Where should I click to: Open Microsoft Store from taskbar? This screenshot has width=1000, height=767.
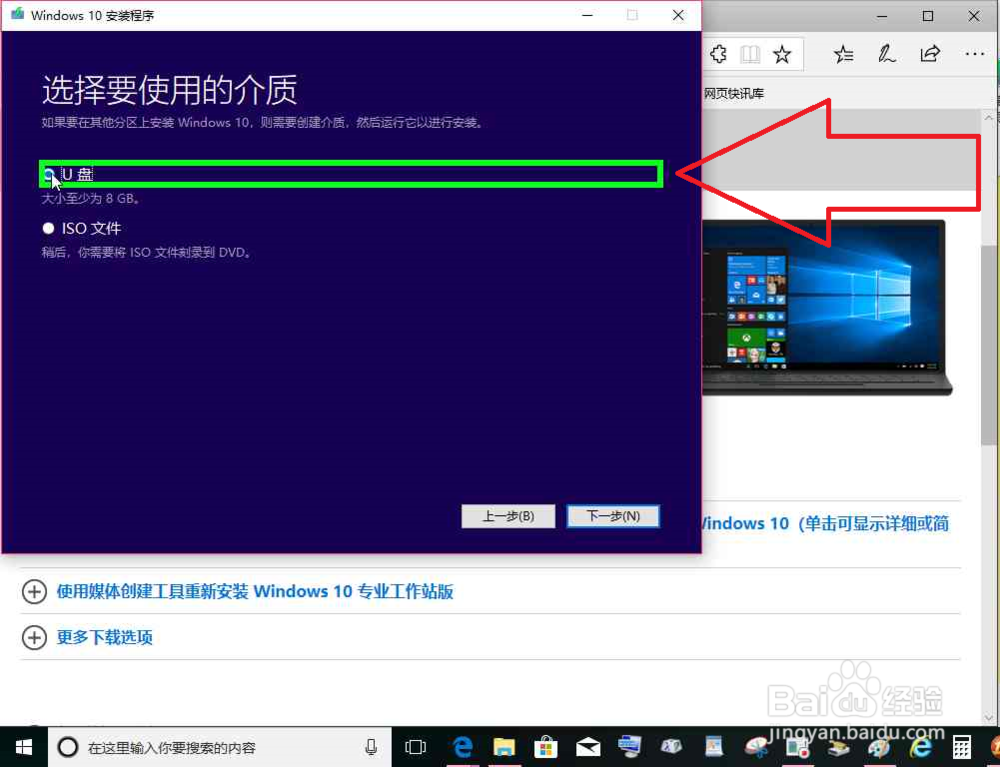[546, 747]
